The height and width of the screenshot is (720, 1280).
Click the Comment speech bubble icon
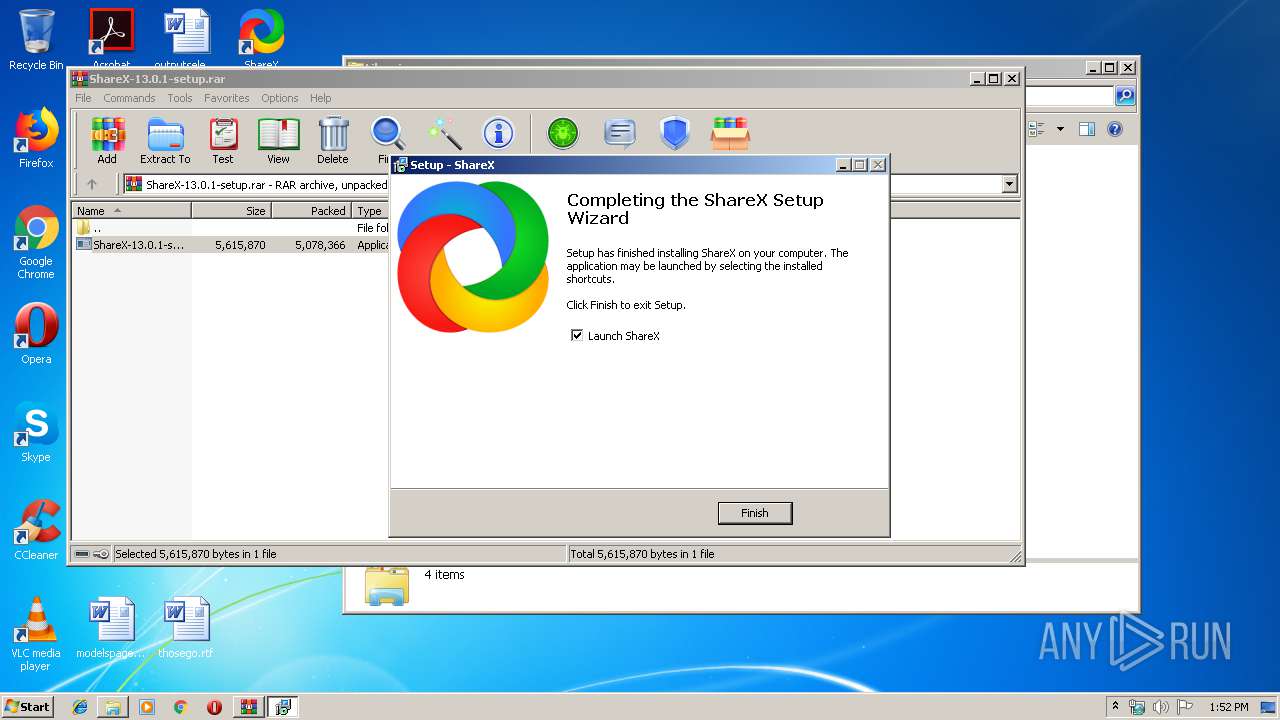[x=620, y=133]
